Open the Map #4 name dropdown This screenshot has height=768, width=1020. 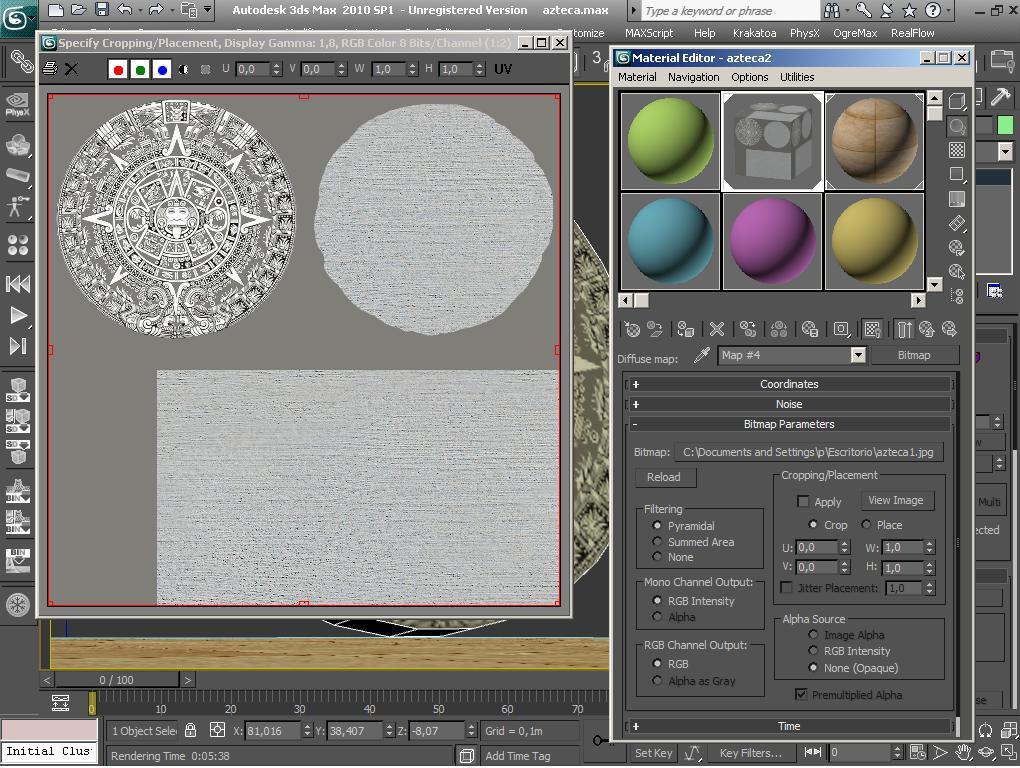[x=858, y=355]
